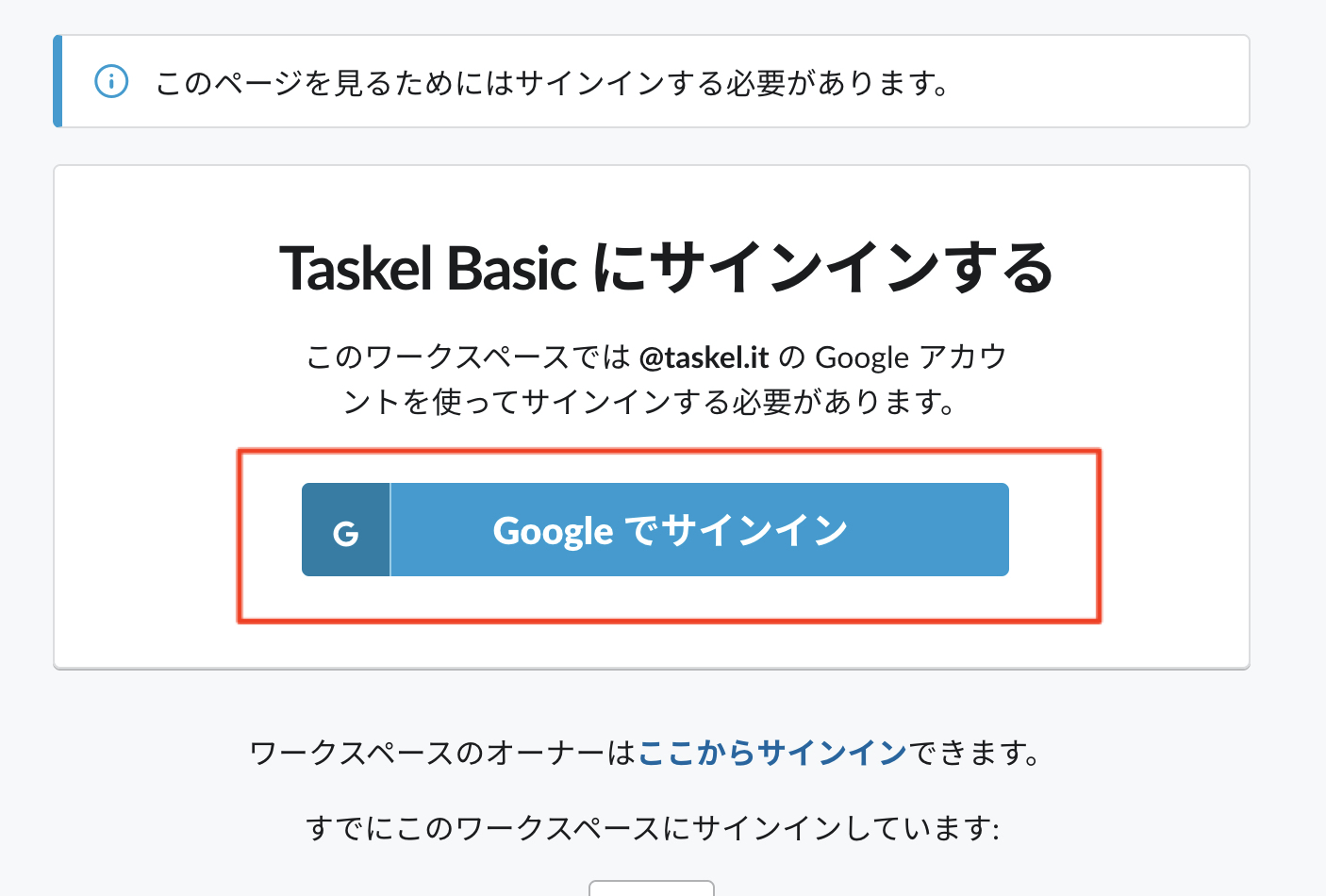Click the できます。 text after the link
This screenshot has height=896, width=1326.
tap(974, 753)
